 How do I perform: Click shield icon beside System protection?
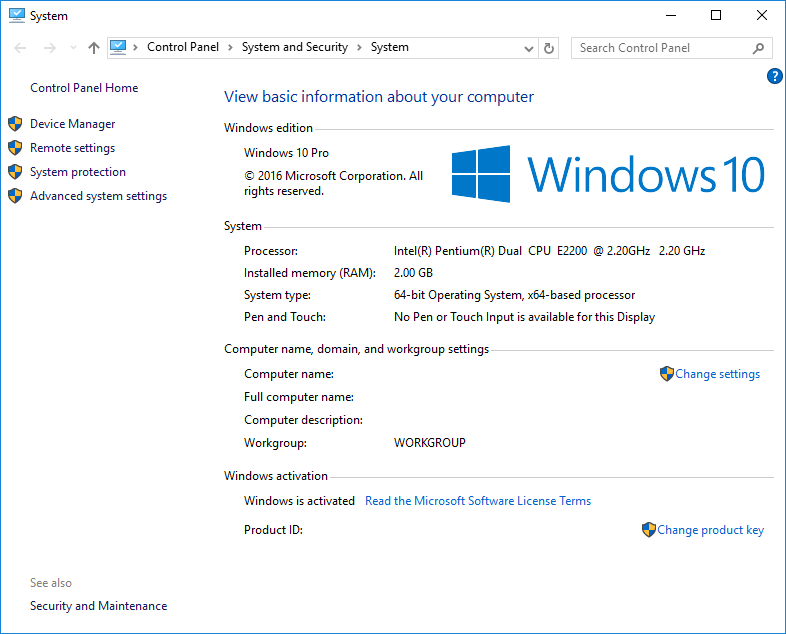click(16, 171)
